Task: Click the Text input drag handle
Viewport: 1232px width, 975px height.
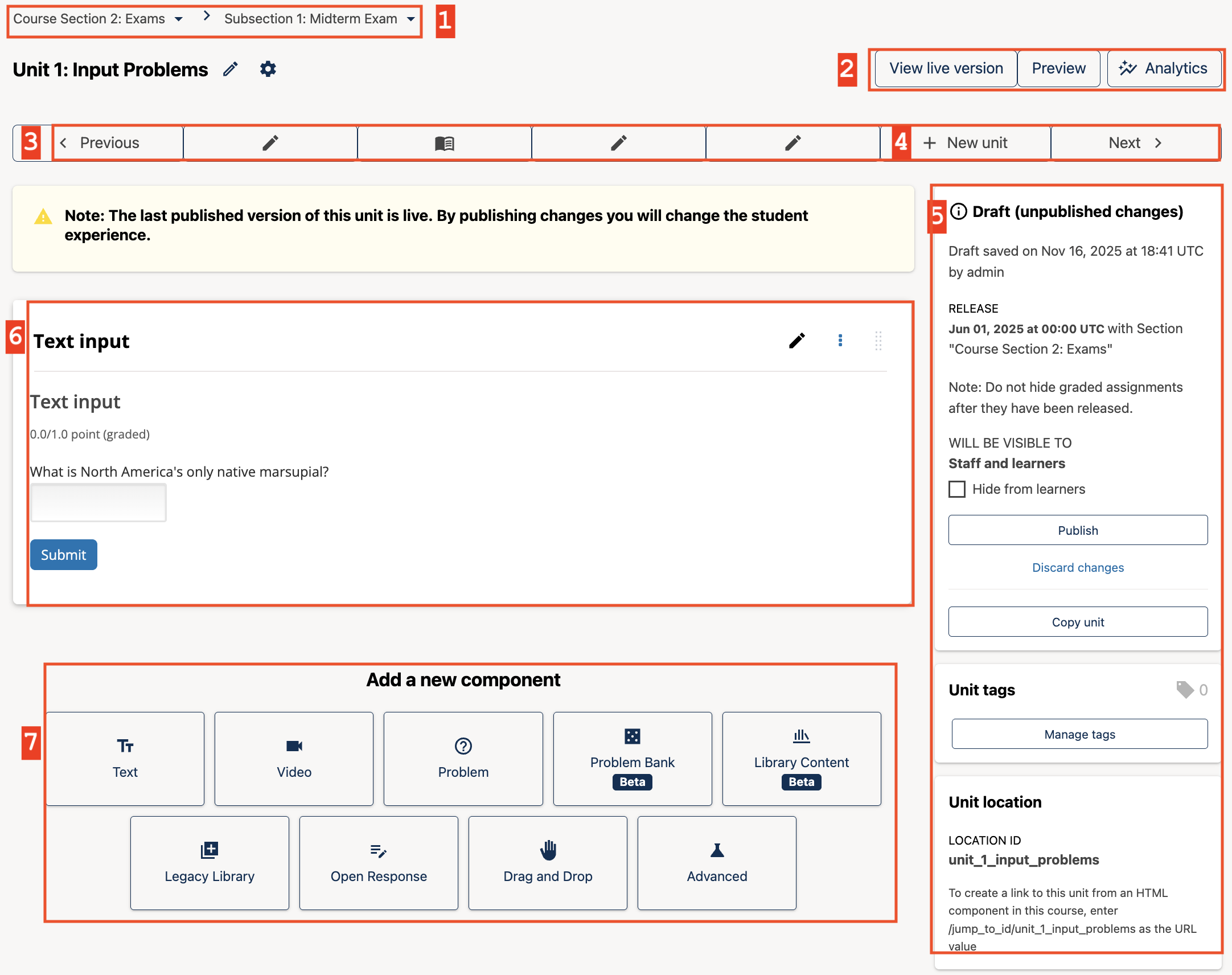Action: click(878, 341)
